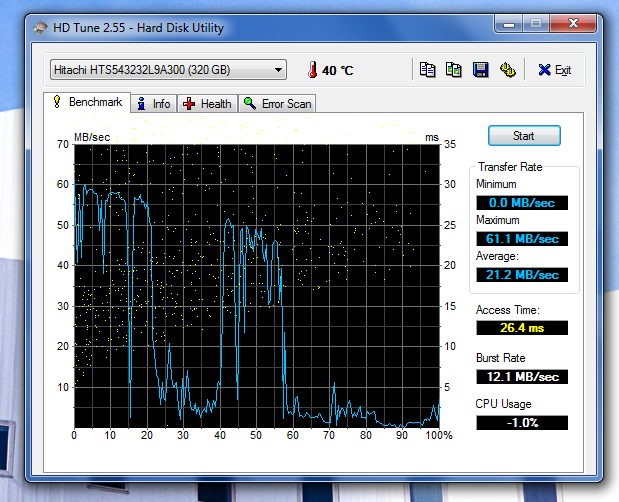This screenshot has height=502, width=619.
Task: Click the copy text to clipboard icon
Action: point(428,70)
